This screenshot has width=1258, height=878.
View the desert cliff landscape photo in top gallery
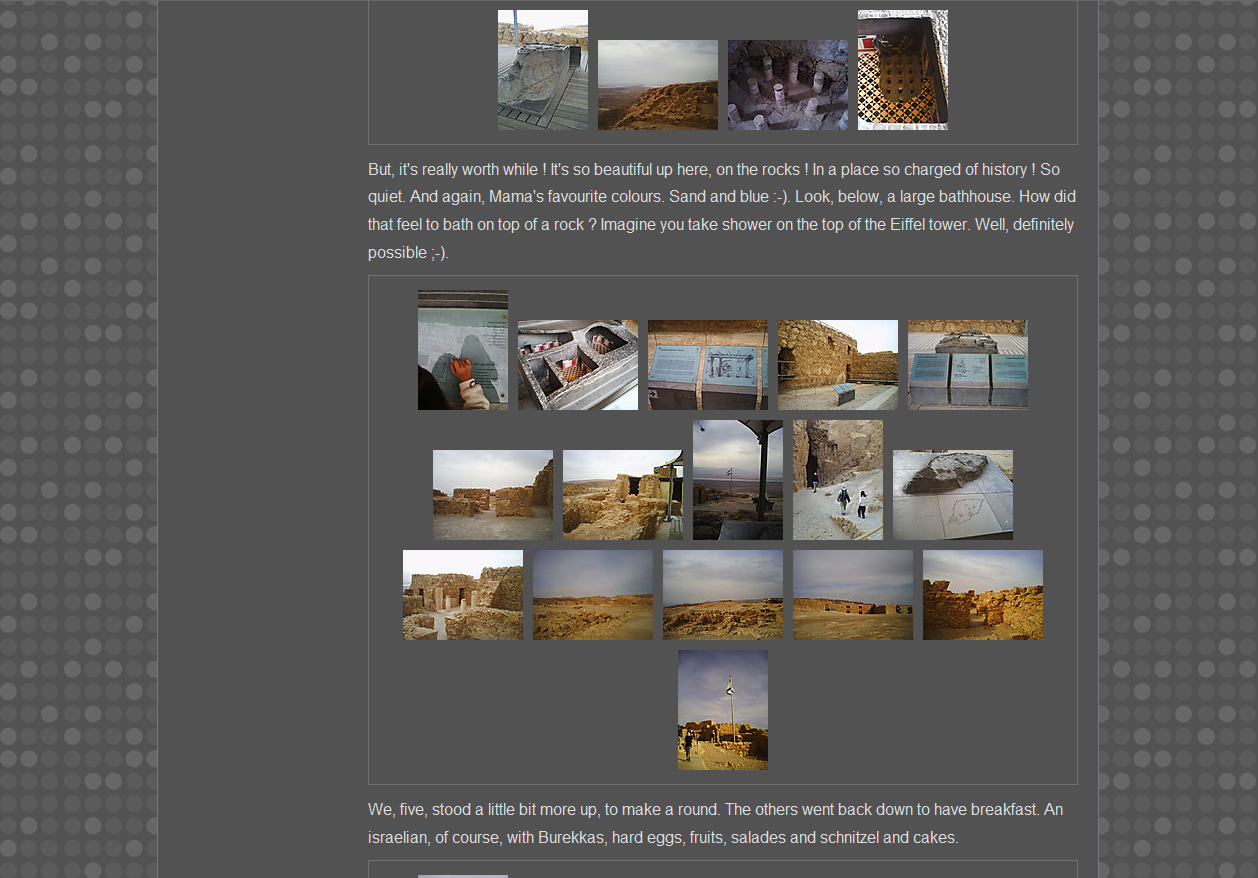pyautogui.click(x=657, y=85)
